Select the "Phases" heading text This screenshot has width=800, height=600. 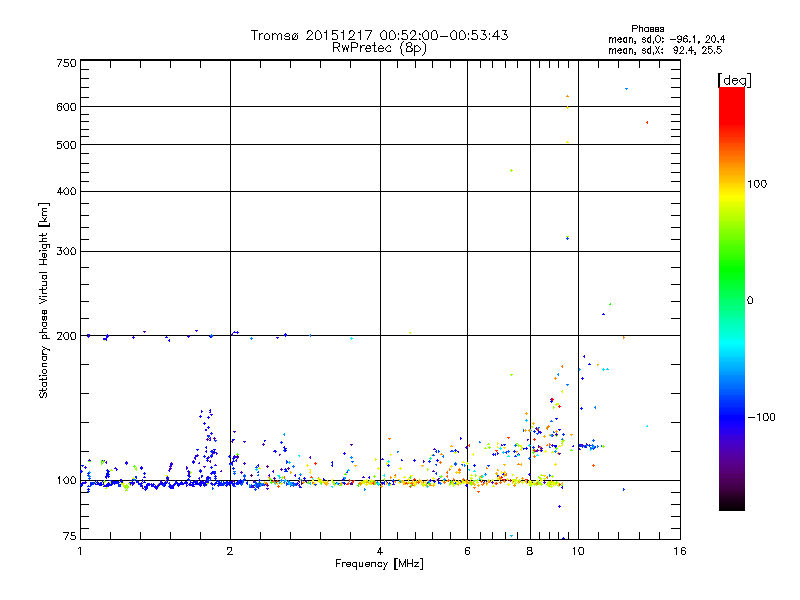tap(647, 29)
